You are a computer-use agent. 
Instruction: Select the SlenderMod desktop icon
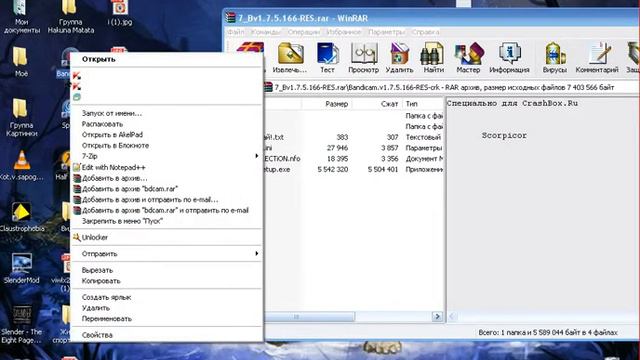point(21,269)
